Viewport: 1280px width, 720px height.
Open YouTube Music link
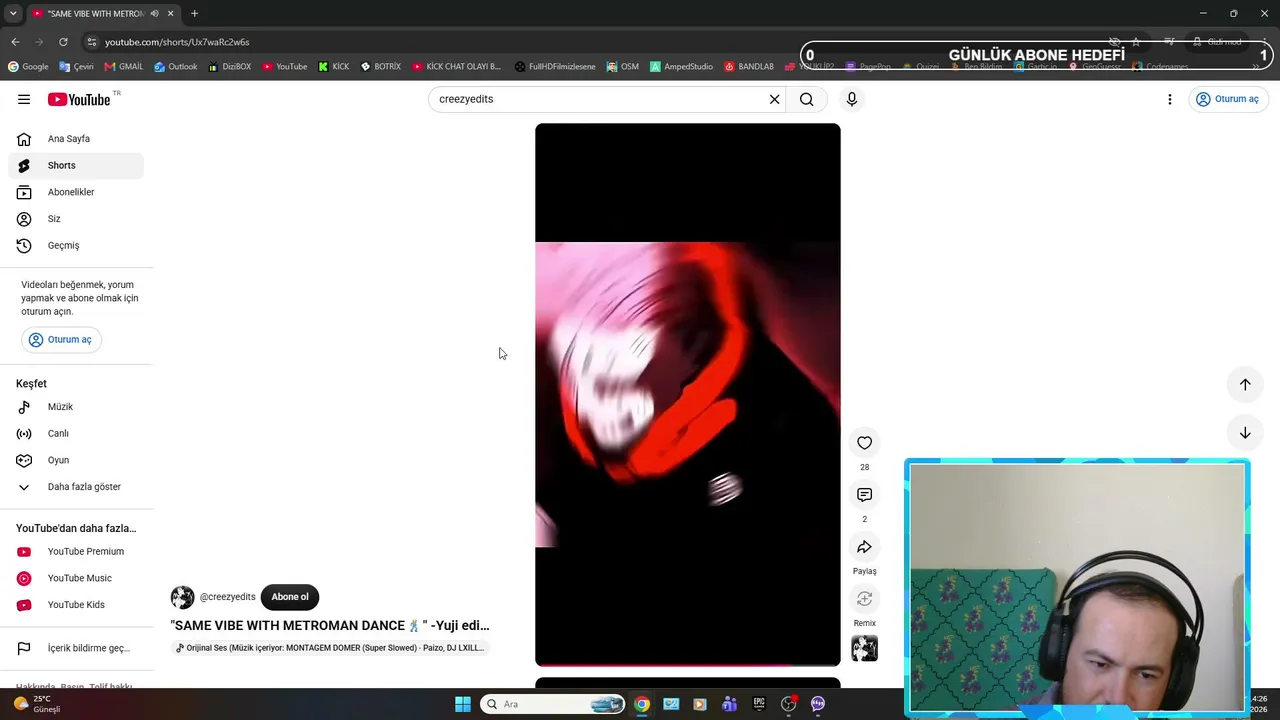76,578
